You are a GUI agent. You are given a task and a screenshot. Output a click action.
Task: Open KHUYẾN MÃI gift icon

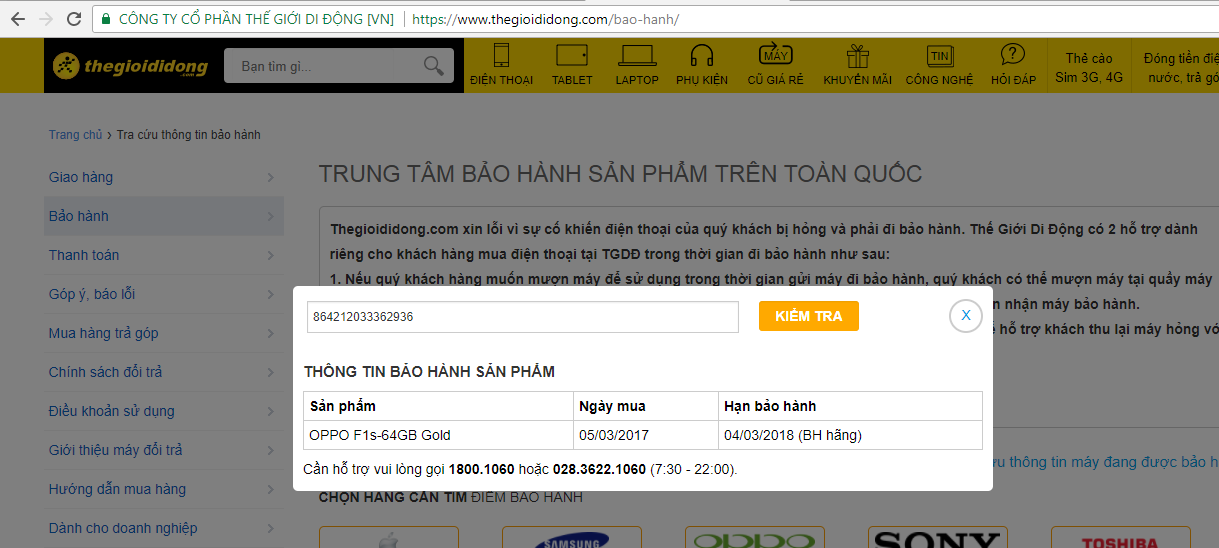(x=857, y=65)
